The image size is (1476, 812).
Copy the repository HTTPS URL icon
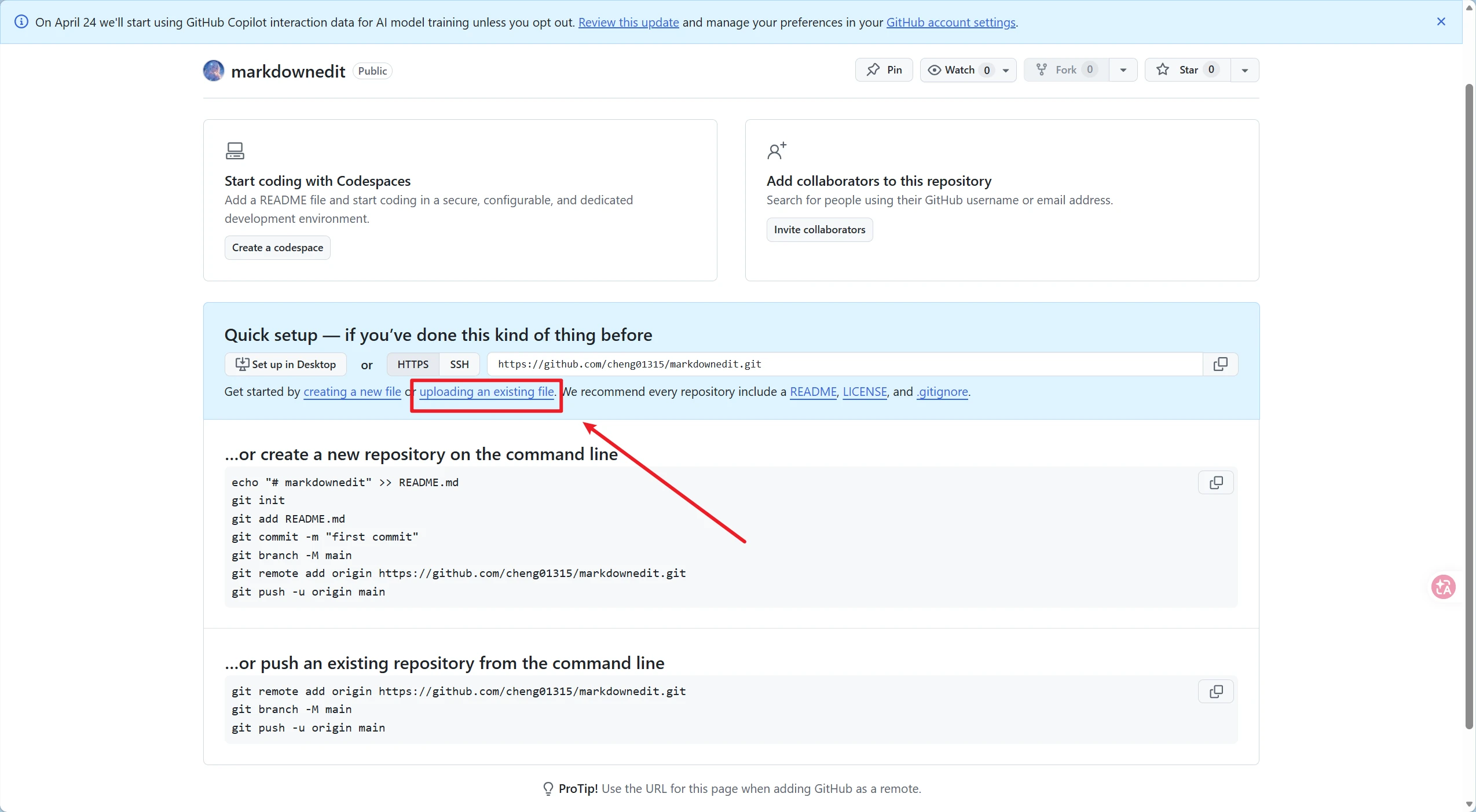tap(1221, 364)
